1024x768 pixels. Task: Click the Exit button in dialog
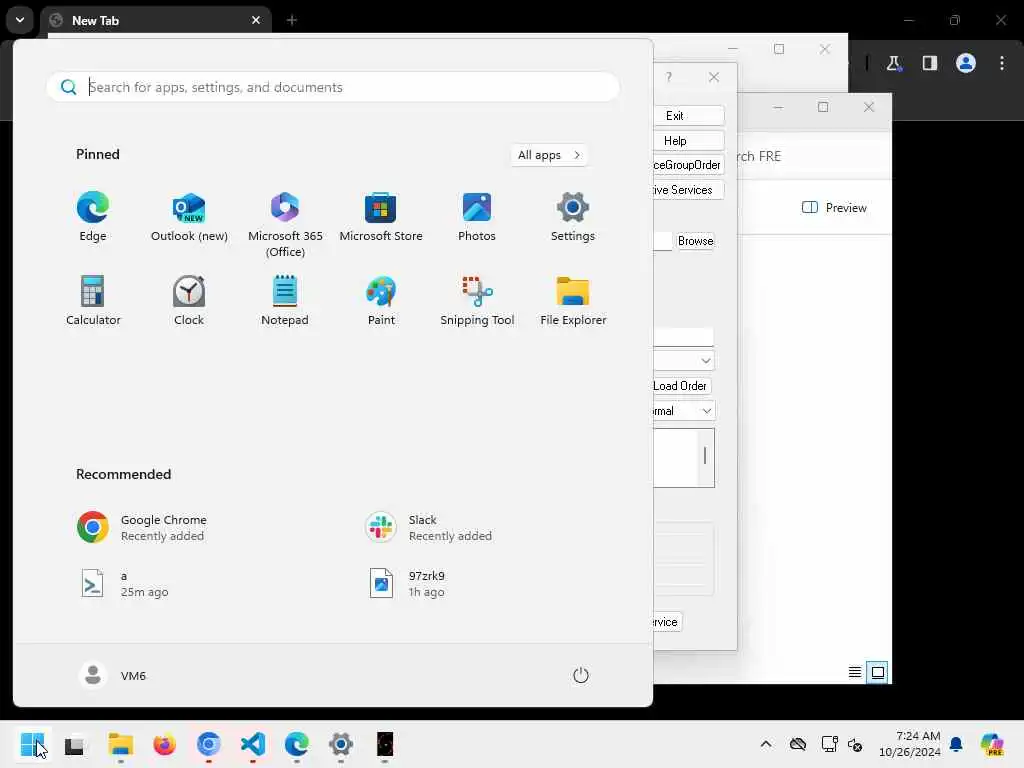pyautogui.click(x=688, y=116)
